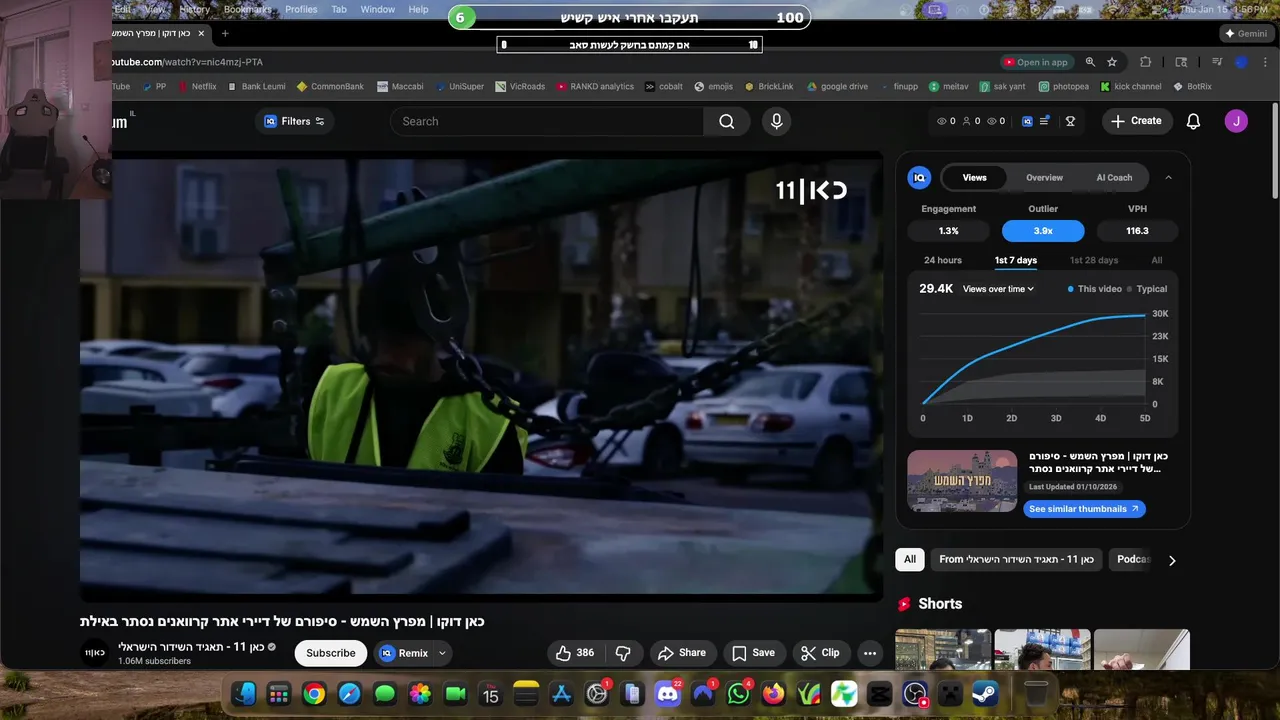1280x720 pixels.
Task: Open the Finder dock icon
Action: coord(244,693)
